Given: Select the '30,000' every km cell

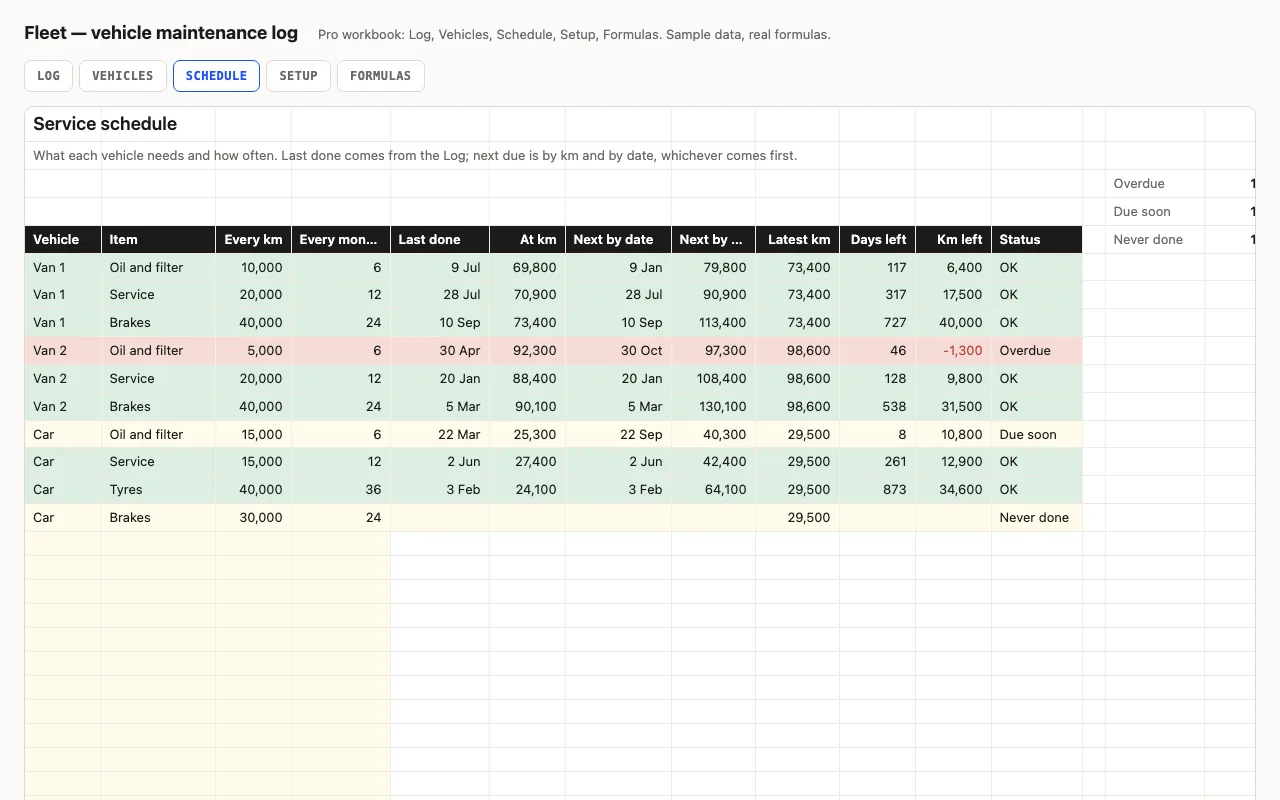Looking at the screenshot, I should (254, 518).
